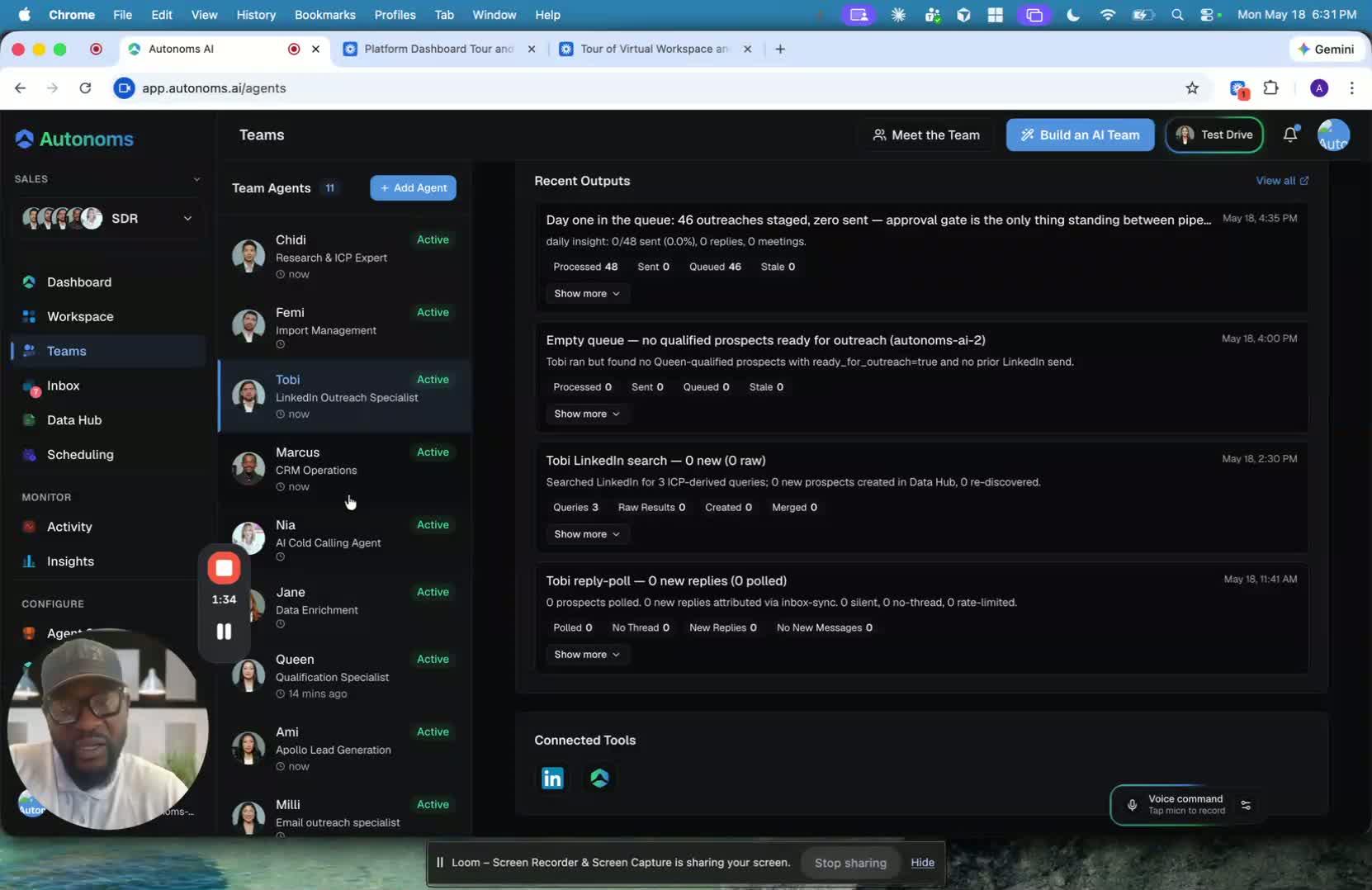1372x890 pixels.
Task: Open the Bookmarks menu
Action: pyautogui.click(x=325, y=15)
